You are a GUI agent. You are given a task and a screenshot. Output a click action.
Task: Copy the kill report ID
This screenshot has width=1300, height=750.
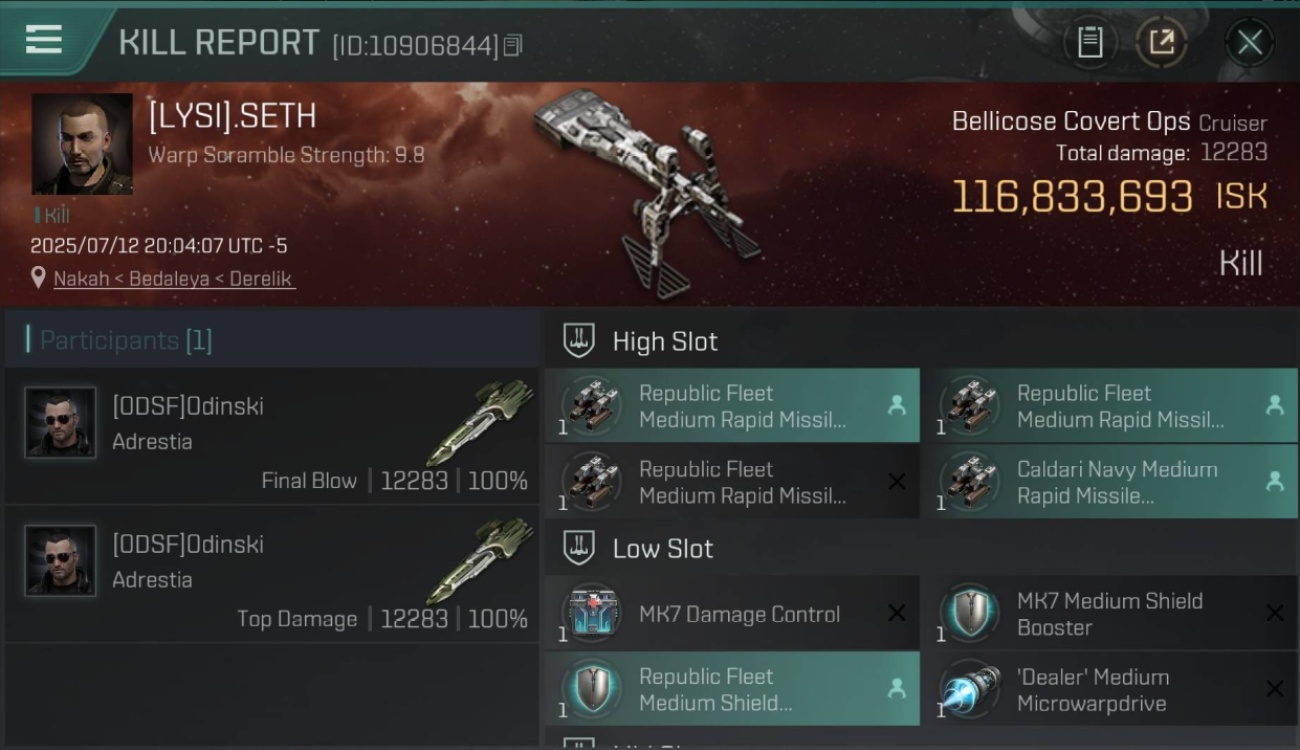coord(512,45)
